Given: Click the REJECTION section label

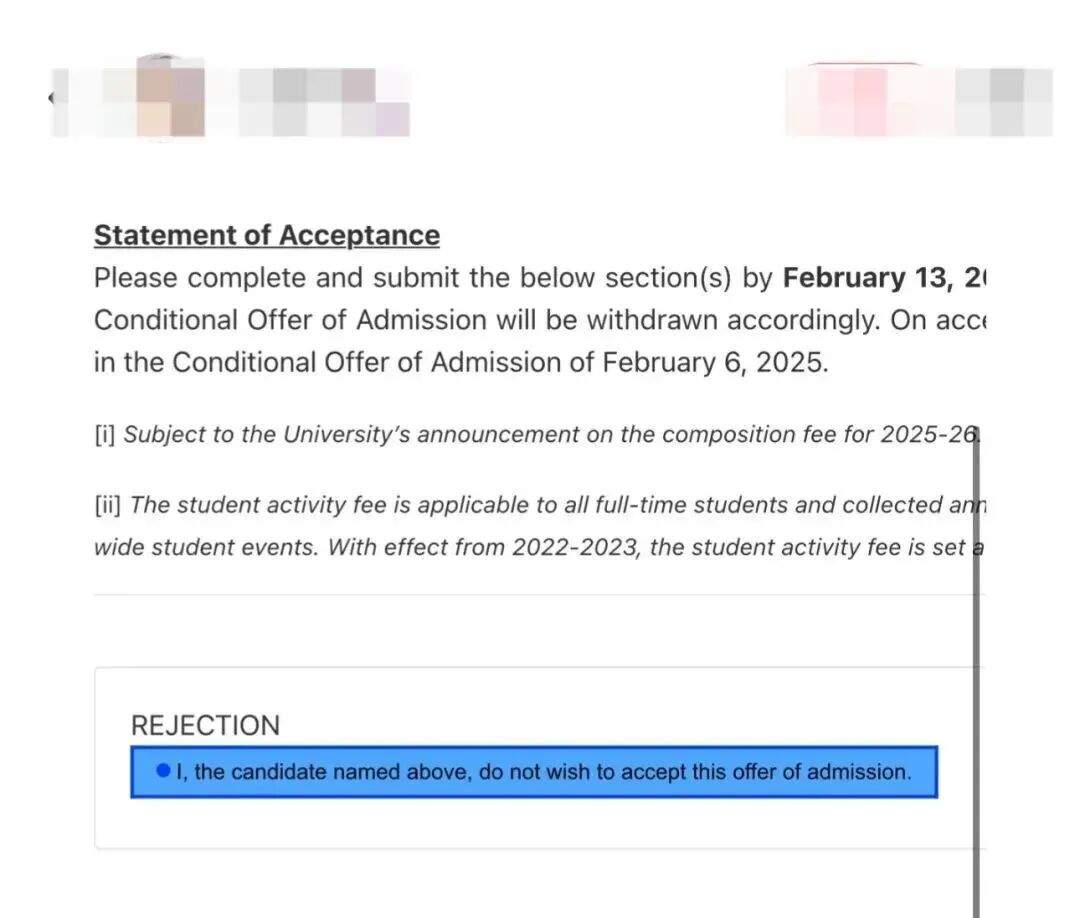Looking at the screenshot, I should [x=205, y=725].
